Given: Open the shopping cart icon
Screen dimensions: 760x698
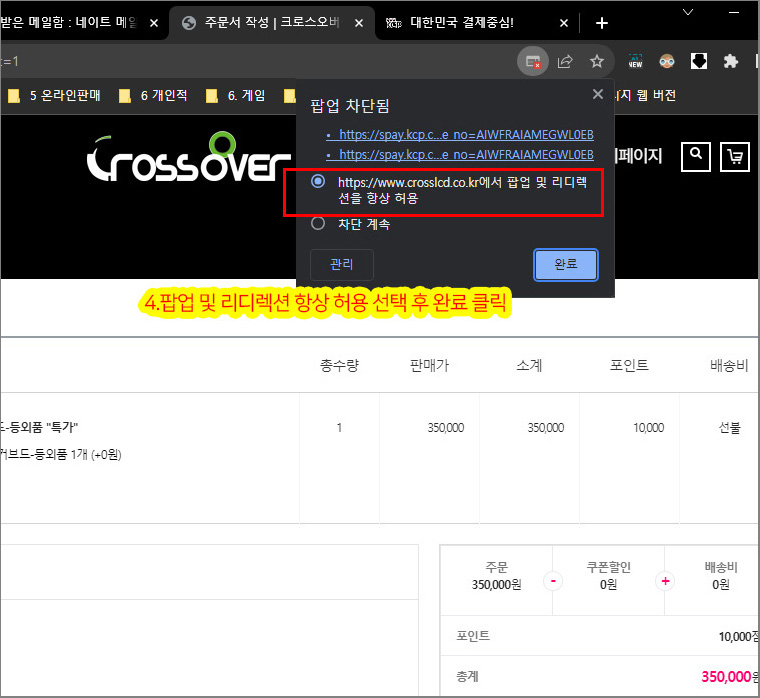Looking at the screenshot, I should 735,156.
